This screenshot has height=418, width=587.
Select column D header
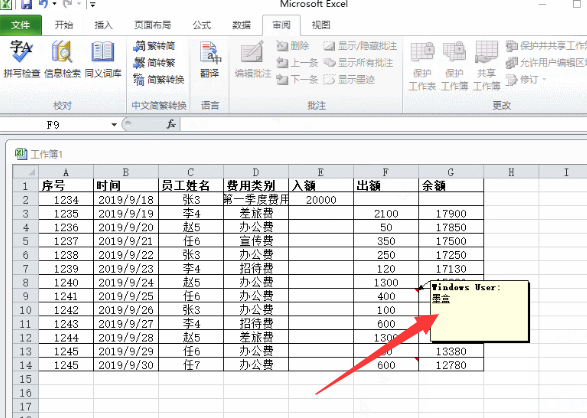(256, 172)
